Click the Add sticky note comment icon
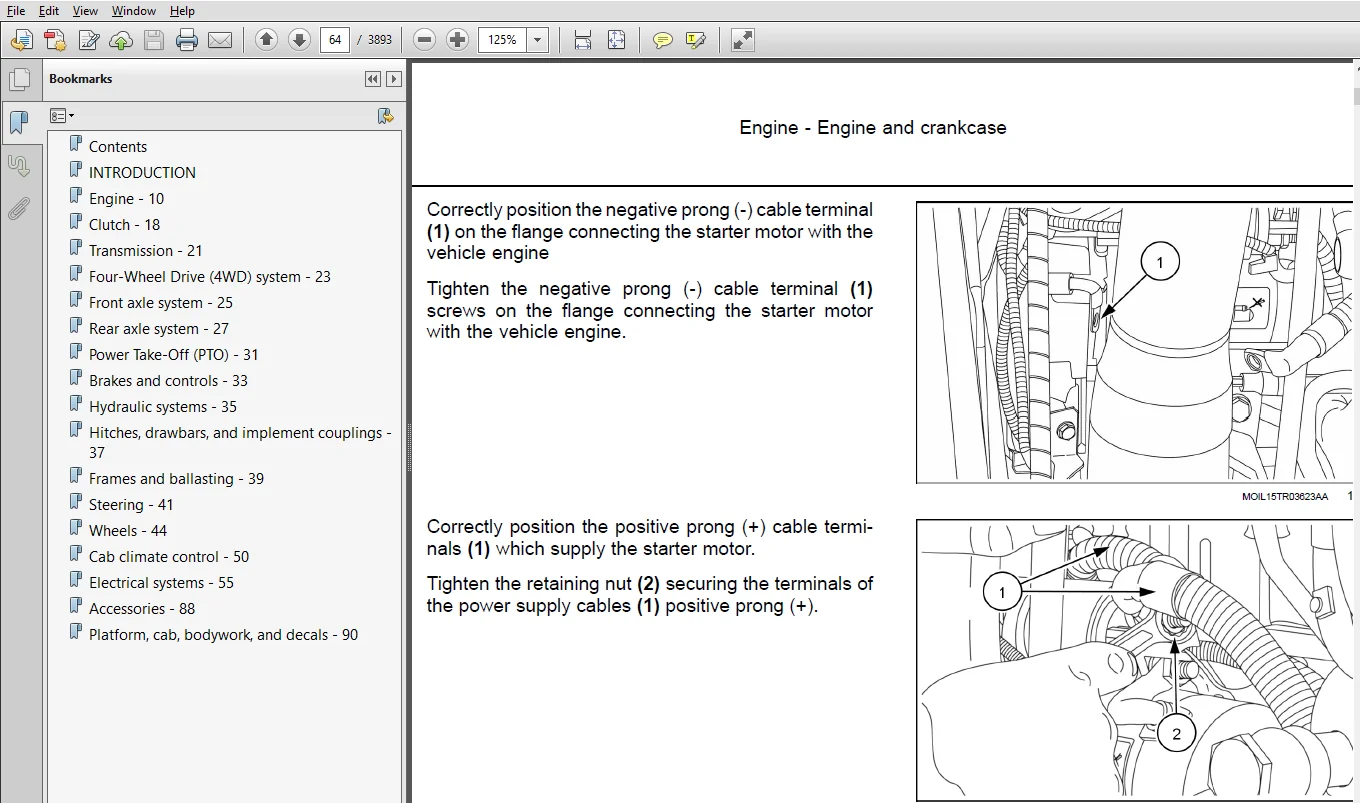This screenshot has height=803, width=1360. pos(662,40)
